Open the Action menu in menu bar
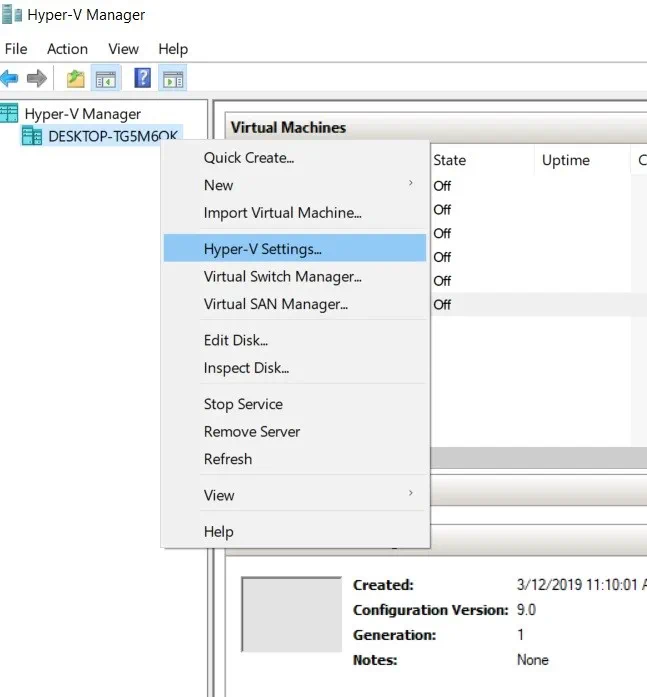The width and height of the screenshot is (647, 697). pyautogui.click(x=67, y=48)
